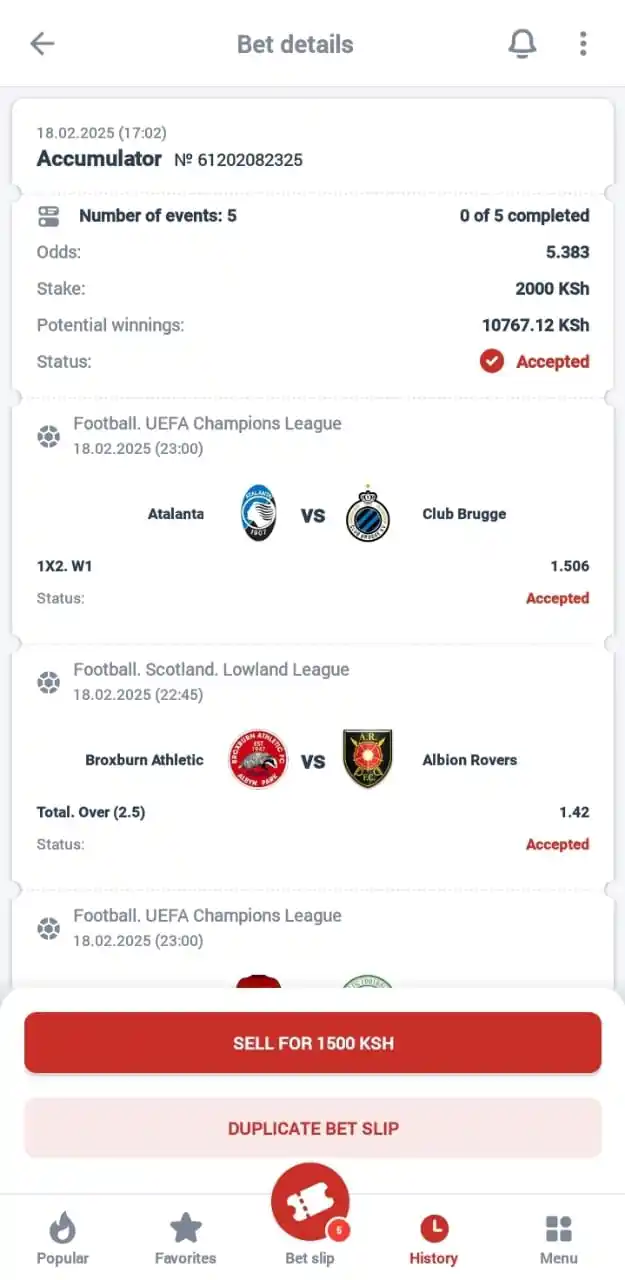Select the Atalanta vs Club Brugge event
Viewport: 625px width, 1280px height.
pos(313,514)
